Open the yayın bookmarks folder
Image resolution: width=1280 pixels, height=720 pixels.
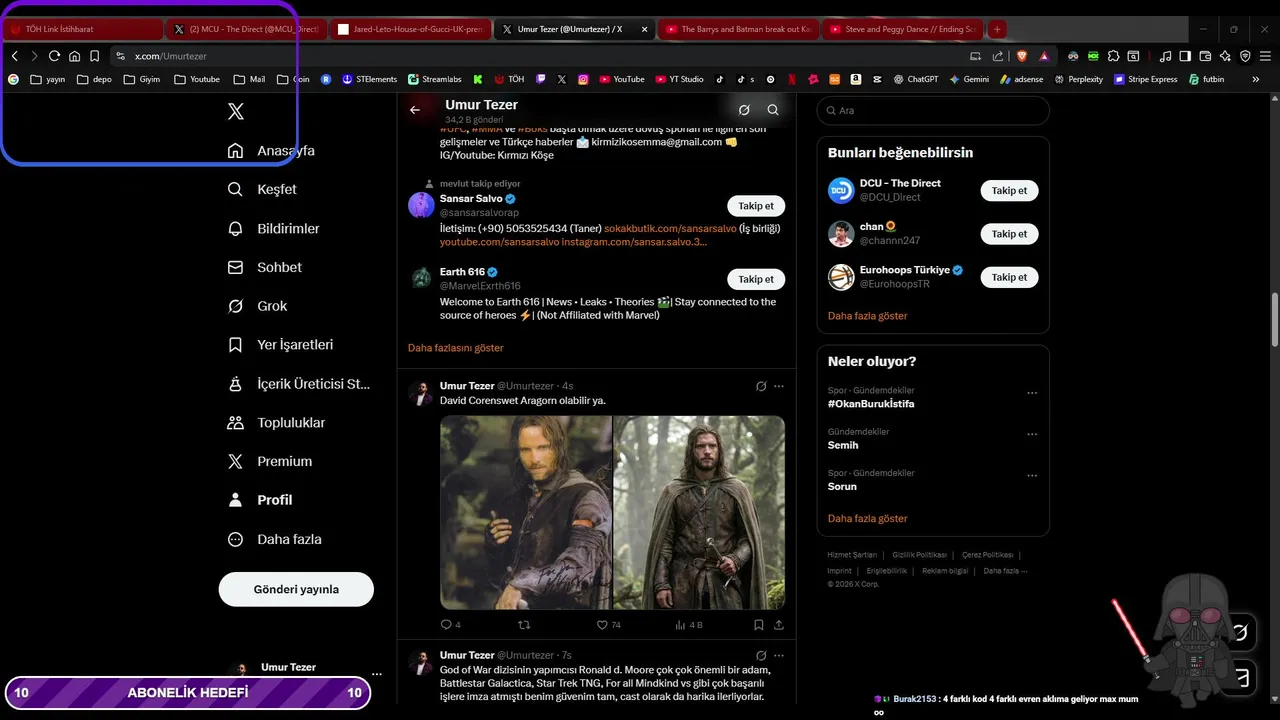48,79
